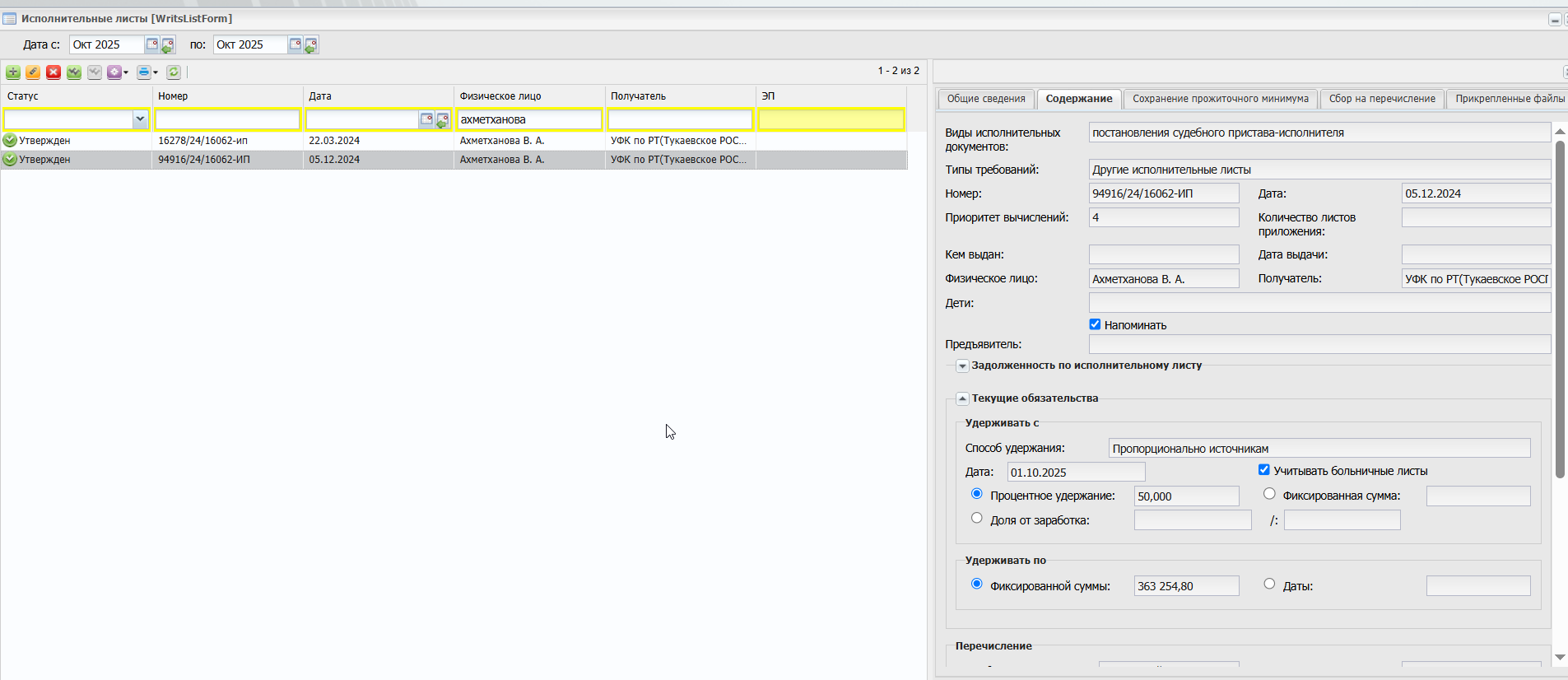This screenshot has width=1568, height=680.
Task: Click the 'Способ удержания' field
Action: (x=1319, y=448)
